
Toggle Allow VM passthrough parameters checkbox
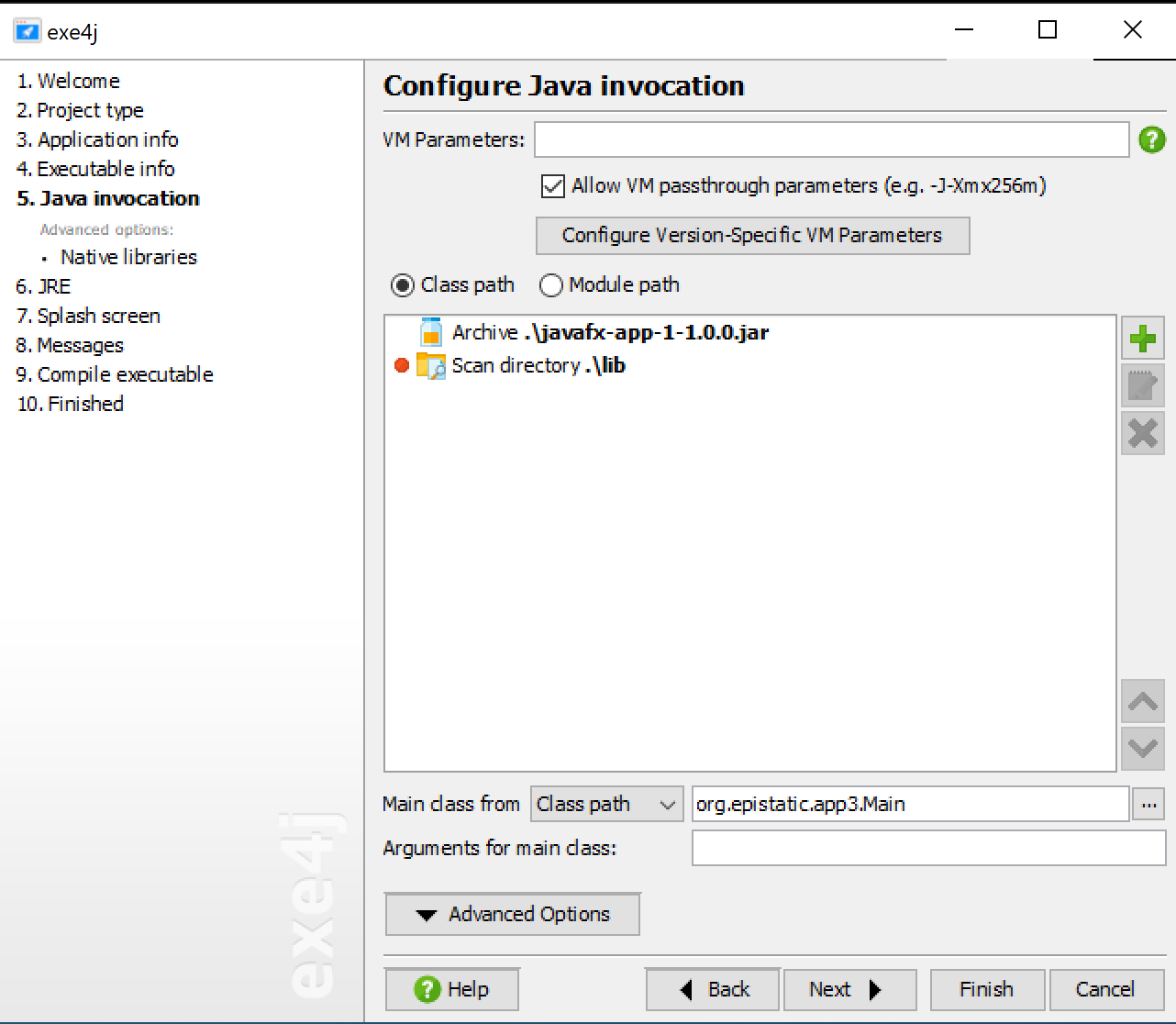552,186
